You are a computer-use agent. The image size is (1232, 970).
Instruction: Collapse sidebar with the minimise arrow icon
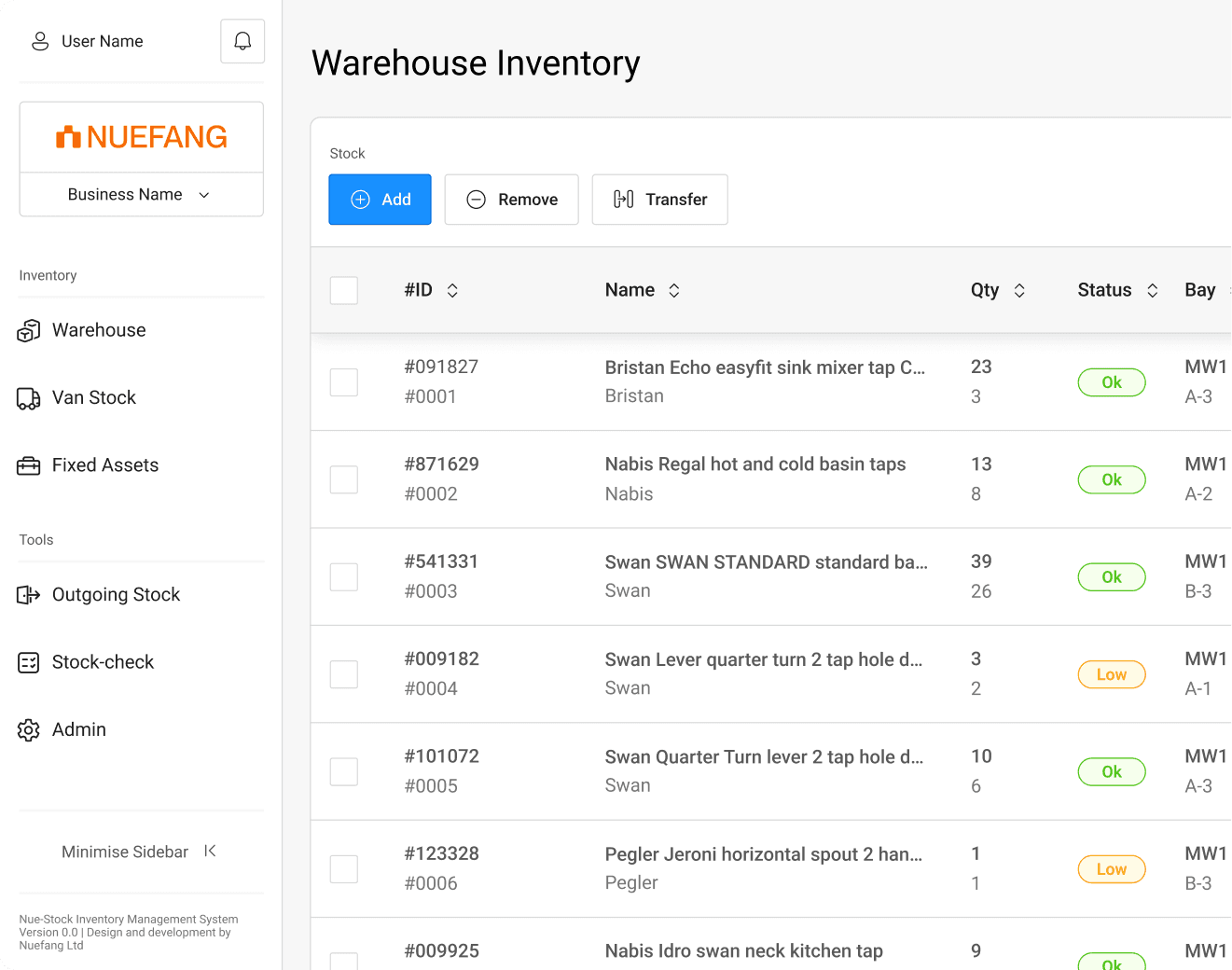click(210, 851)
